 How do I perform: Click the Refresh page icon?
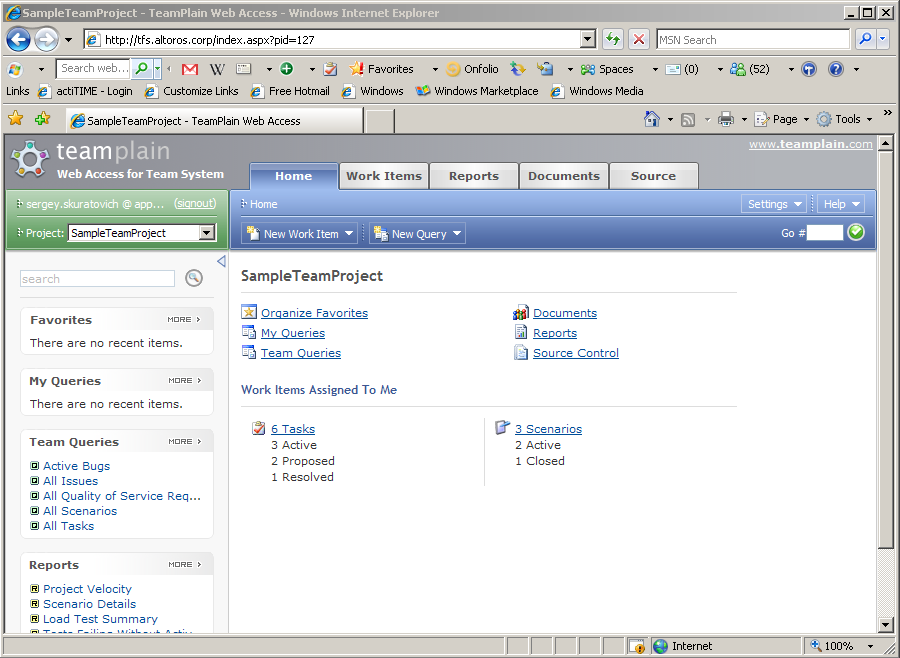pos(613,40)
